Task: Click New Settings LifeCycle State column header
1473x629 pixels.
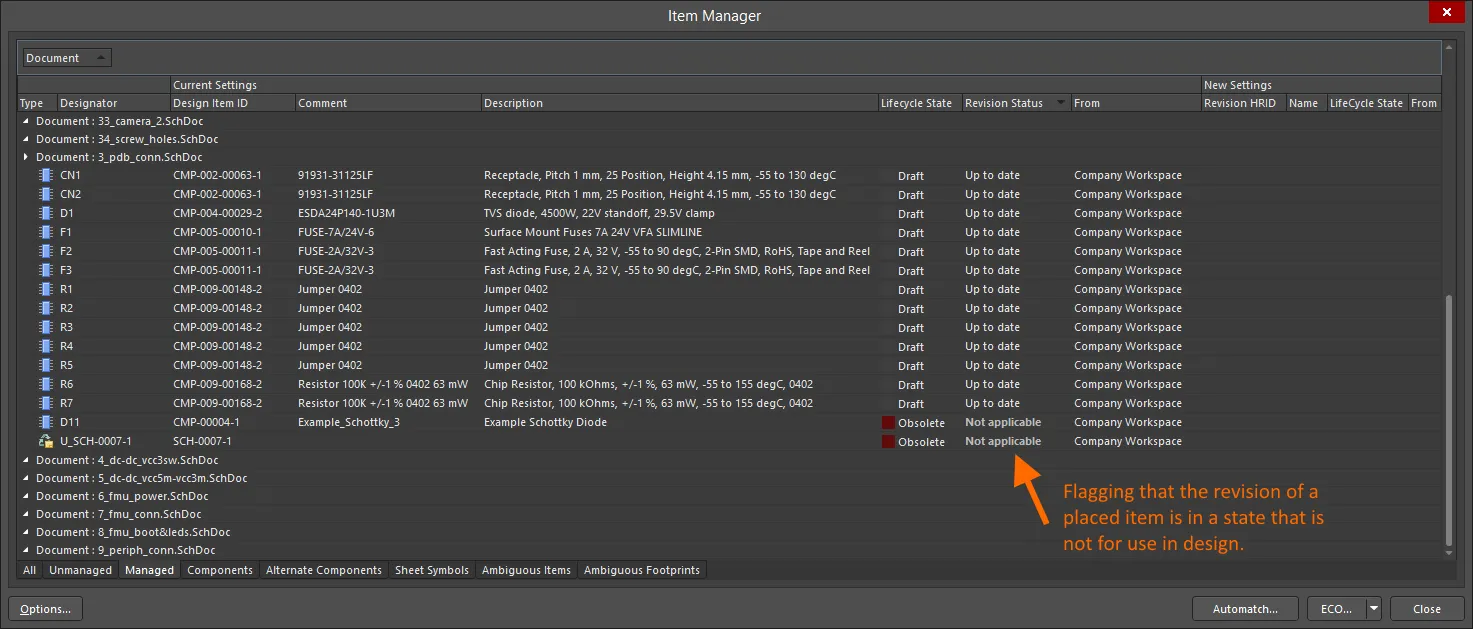Action: point(1366,103)
